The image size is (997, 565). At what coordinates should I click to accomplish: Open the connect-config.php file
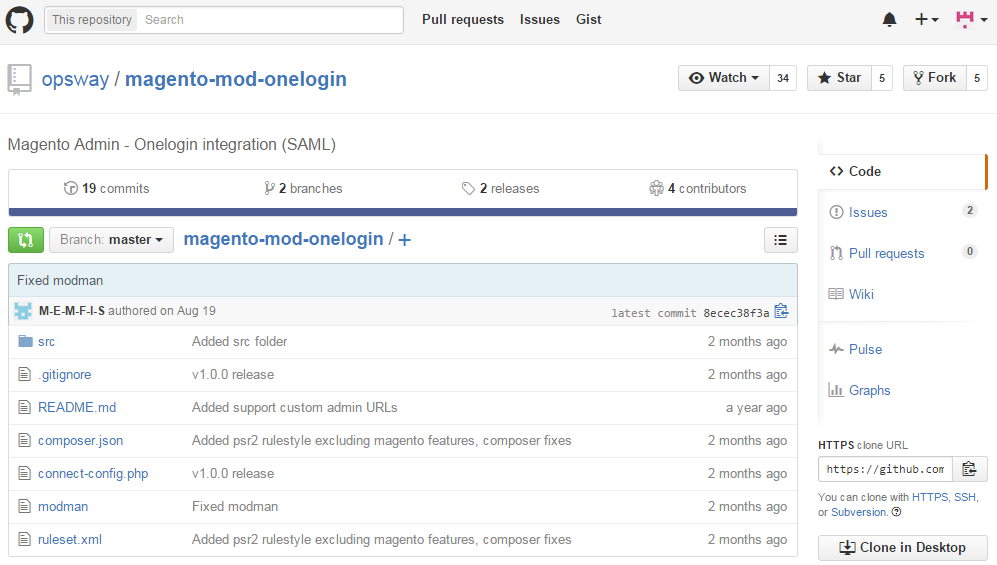[x=93, y=473]
